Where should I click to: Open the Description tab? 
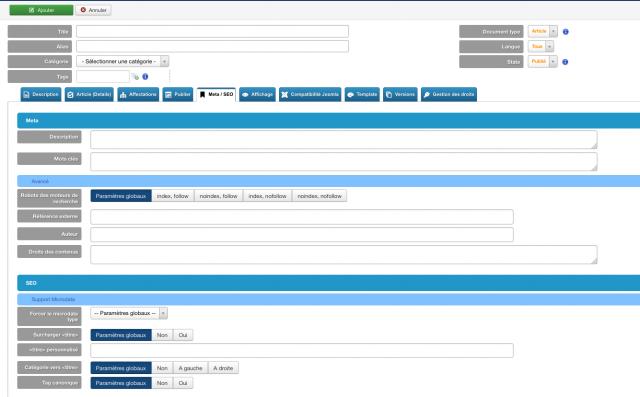coord(41,94)
